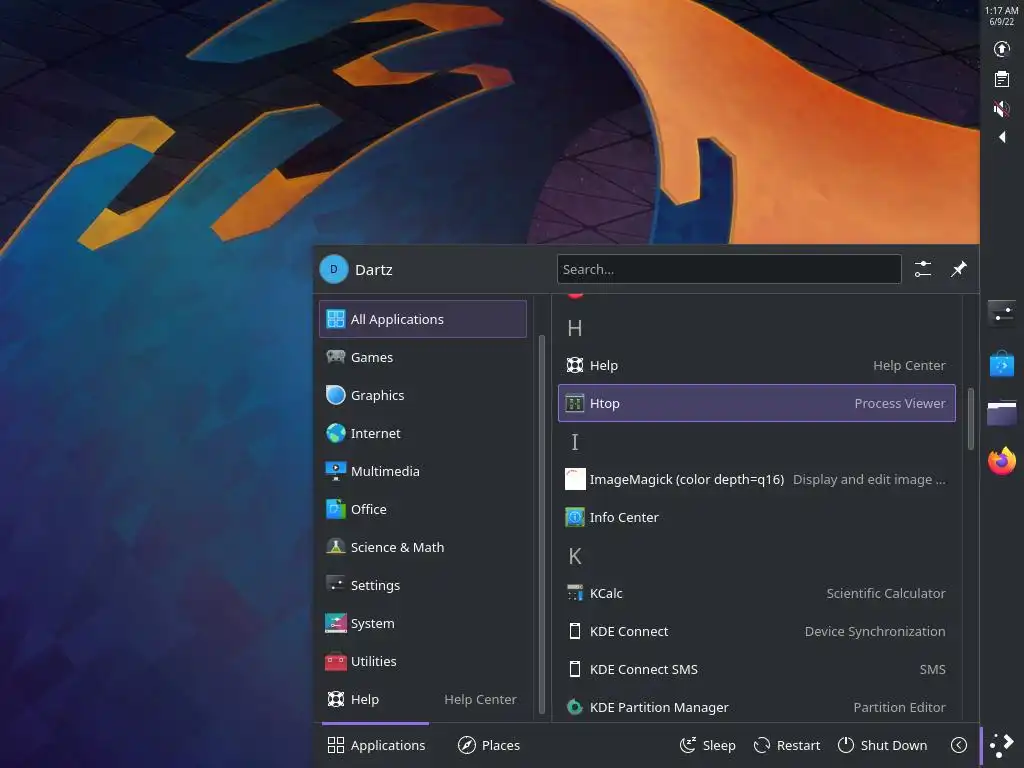The height and width of the screenshot is (768, 1024).
Task: Click the Info Center icon
Action: pyautogui.click(x=575, y=517)
